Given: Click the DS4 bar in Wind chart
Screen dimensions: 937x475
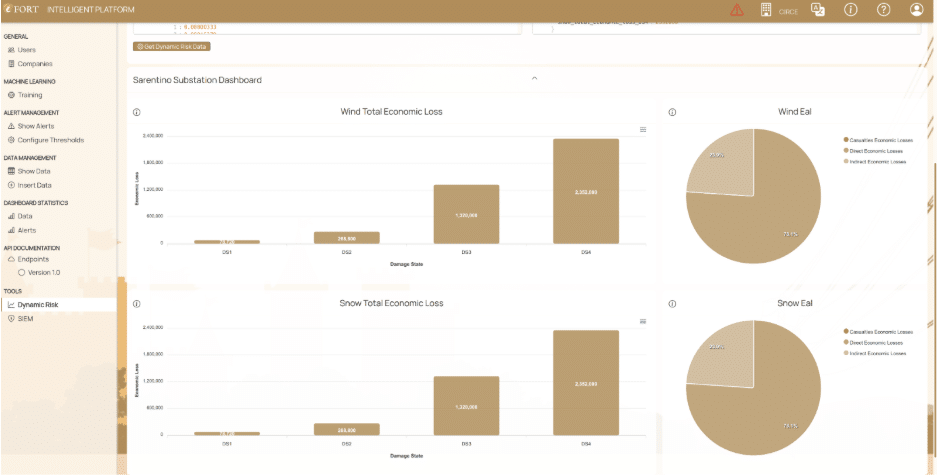Looking at the screenshot, I should point(586,191).
